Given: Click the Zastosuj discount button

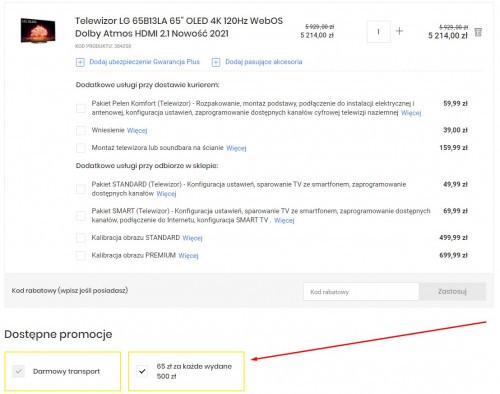Looking at the screenshot, I should [452, 292].
